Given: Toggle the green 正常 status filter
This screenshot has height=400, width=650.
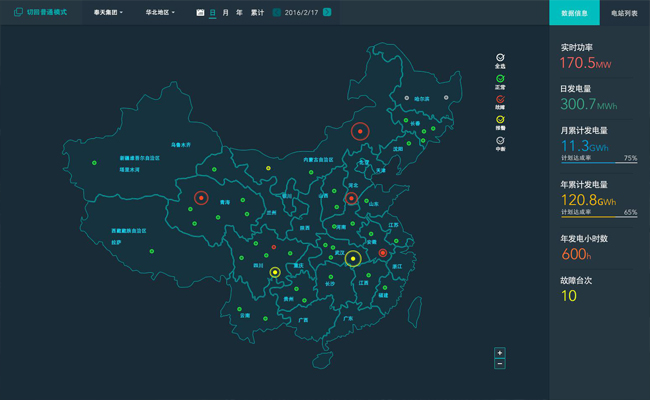Looking at the screenshot, I should pyautogui.click(x=500, y=79).
